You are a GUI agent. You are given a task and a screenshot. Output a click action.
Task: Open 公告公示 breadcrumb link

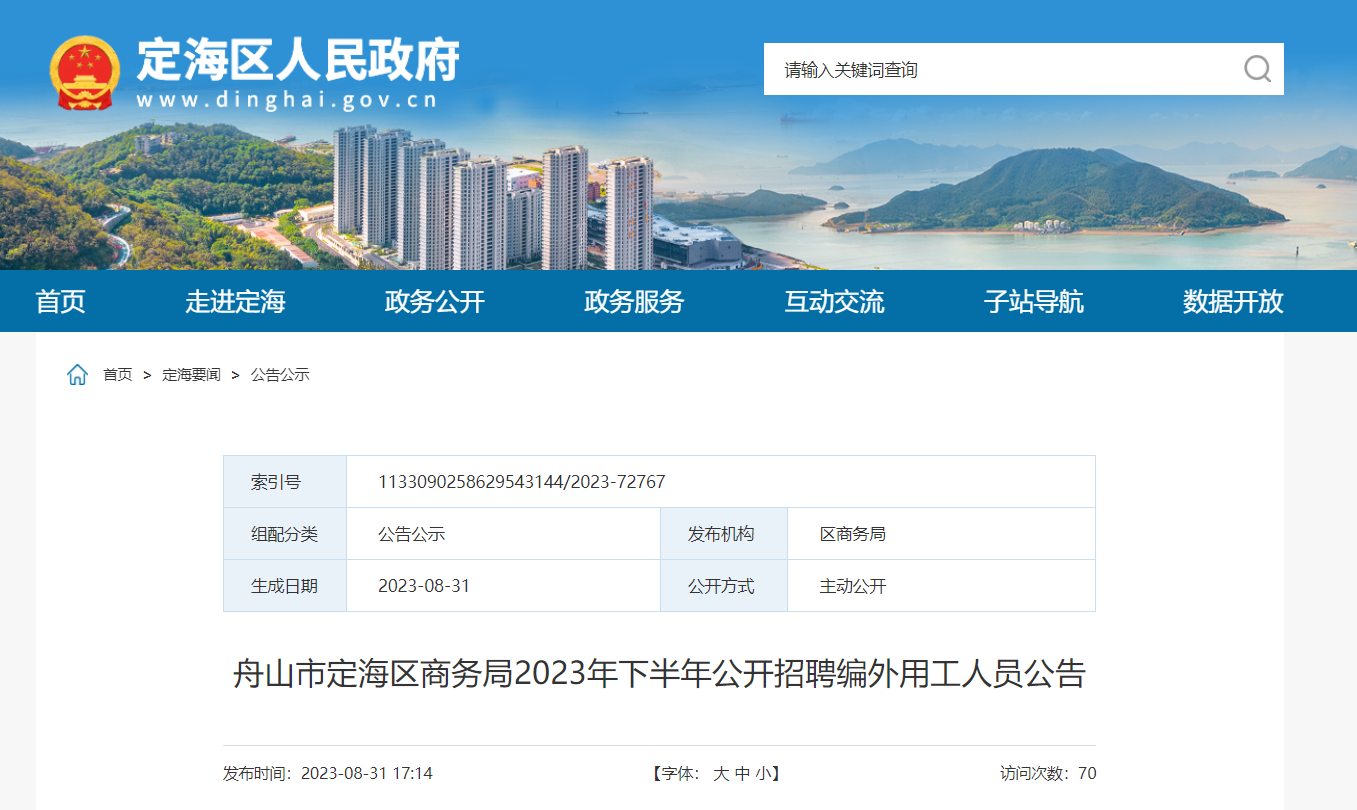coord(280,375)
